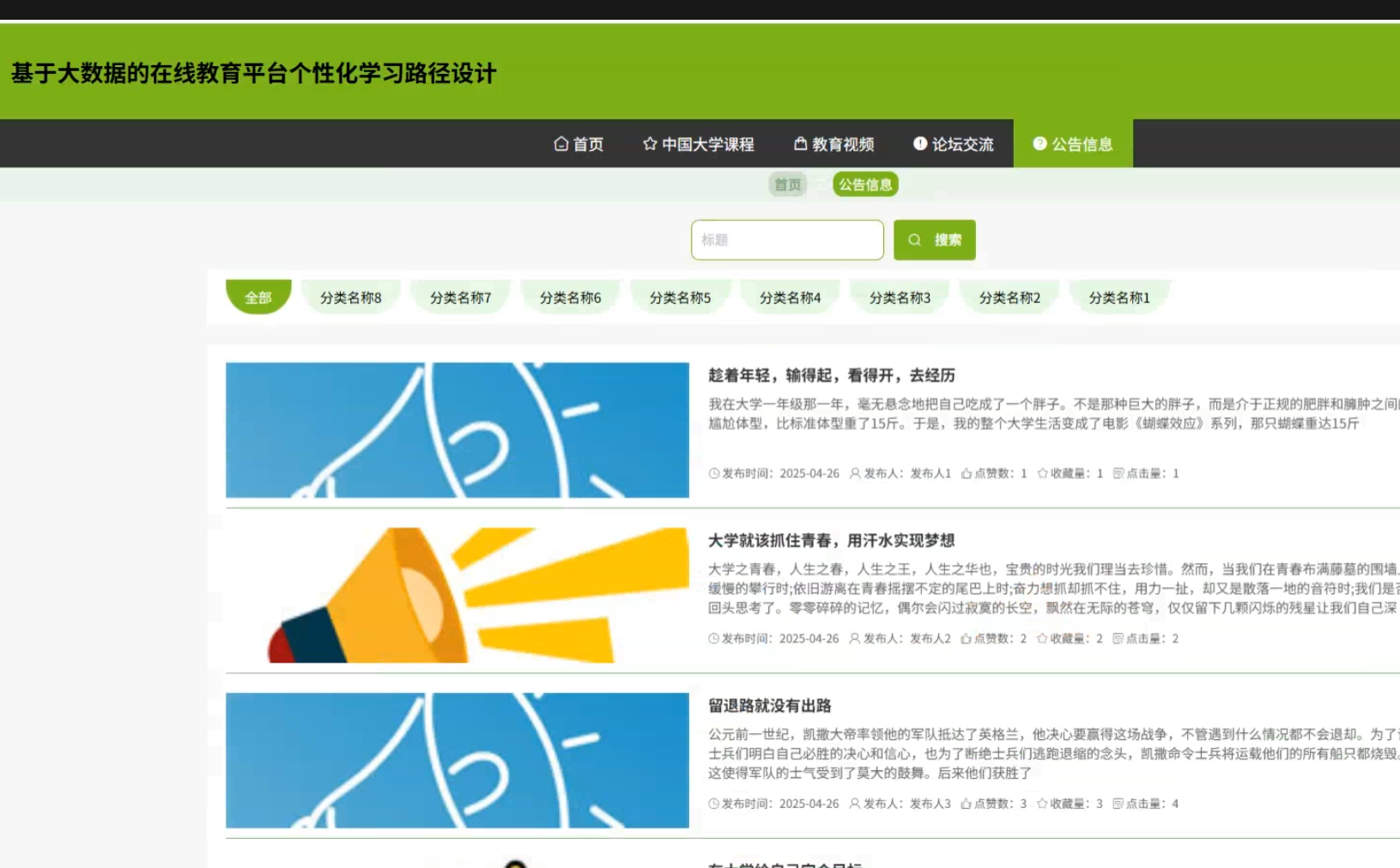Open the 首页 navigation menu item

tap(579, 143)
